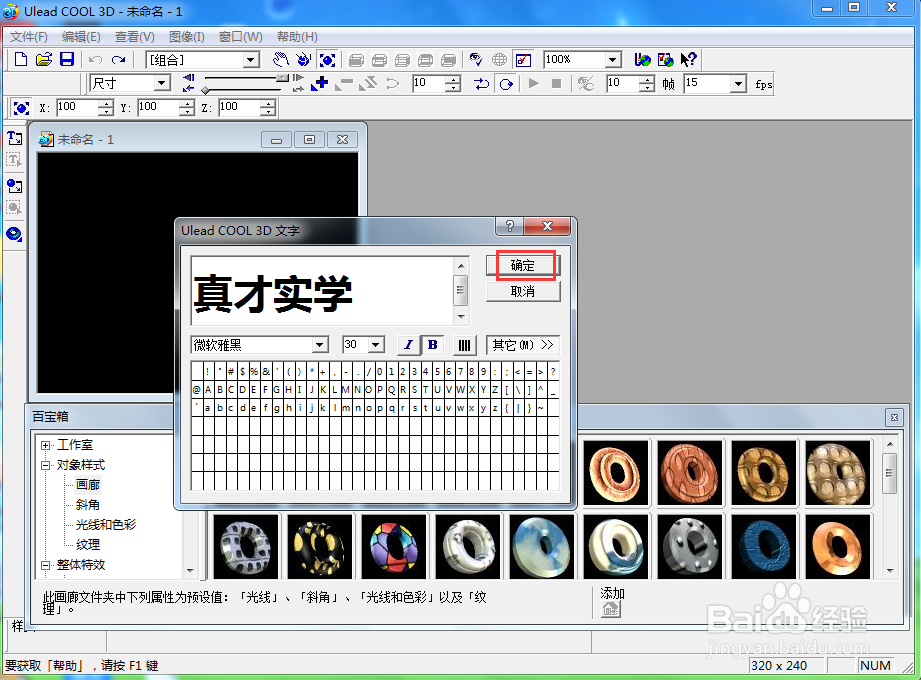Toggle loop mode icon

click(506, 84)
